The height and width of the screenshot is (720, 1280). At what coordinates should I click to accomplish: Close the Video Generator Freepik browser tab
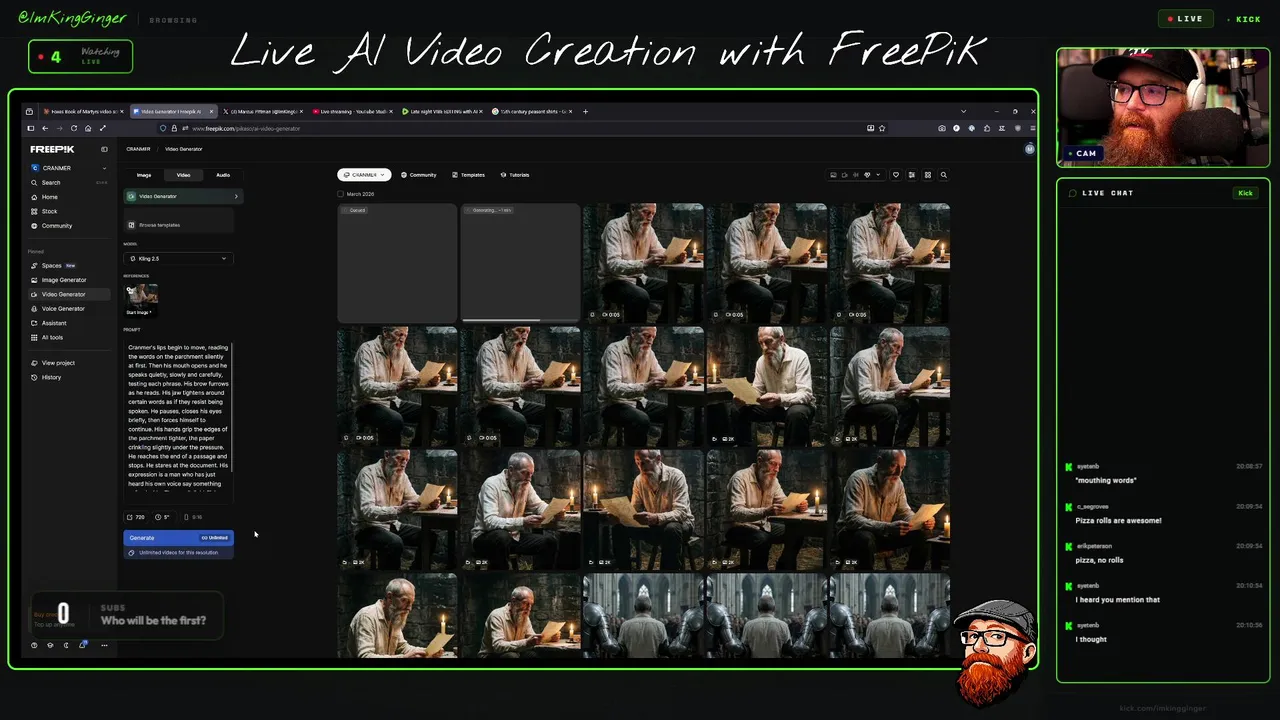click(x=210, y=111)
